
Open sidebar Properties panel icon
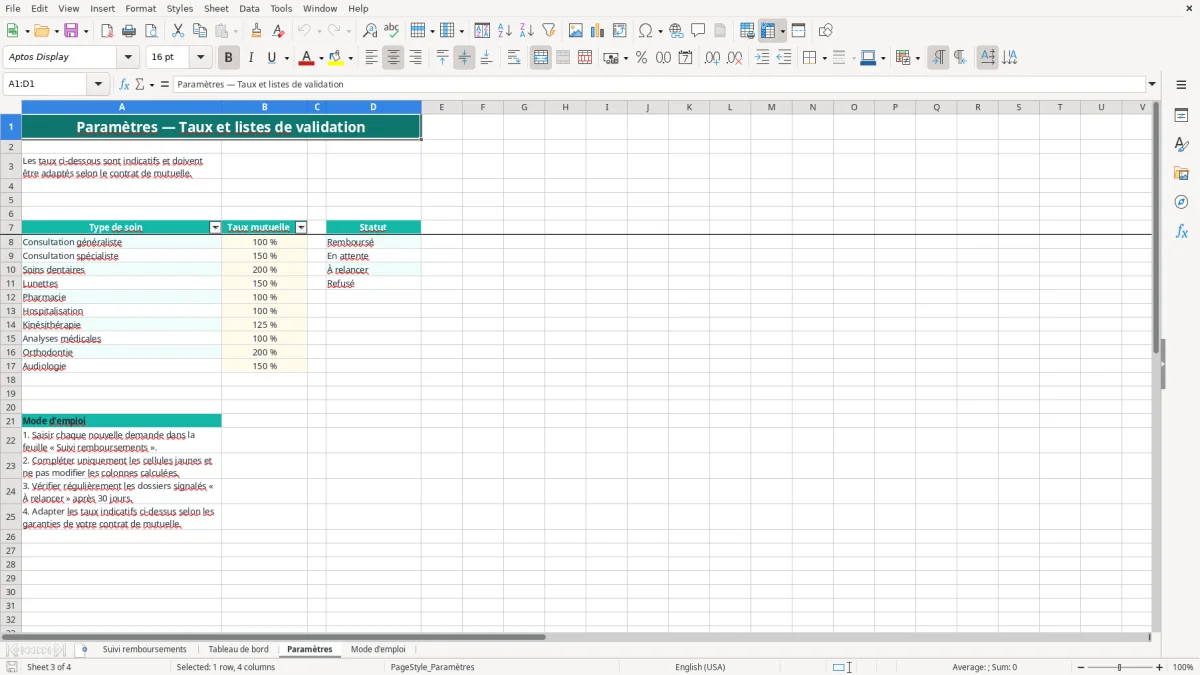1181,116
